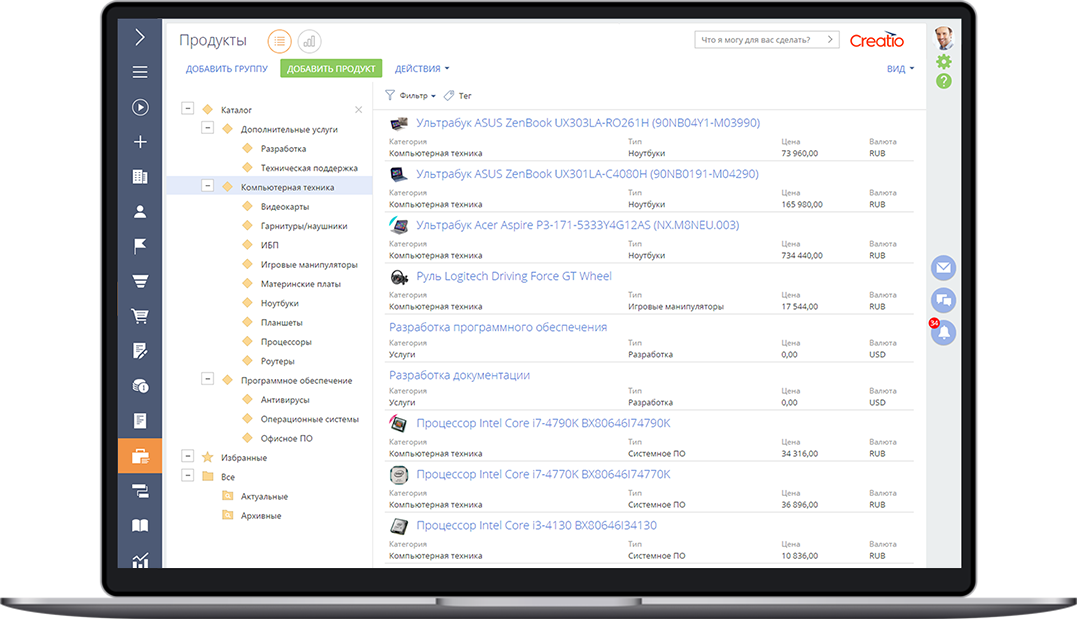Screen dimensions: 1077x619
Task: Open Activities flag icon in sidebar
Action: pyautogui.click(x=140, y=246)
